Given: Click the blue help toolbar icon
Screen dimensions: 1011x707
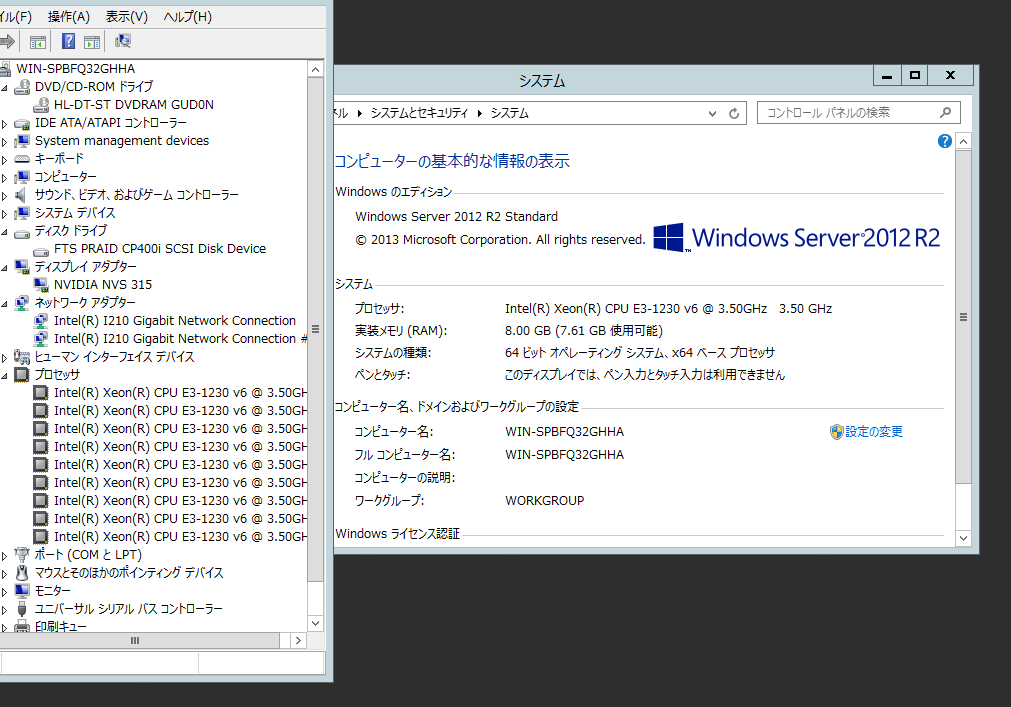Looking at the screenshot, I should click(x=68, y=42).
